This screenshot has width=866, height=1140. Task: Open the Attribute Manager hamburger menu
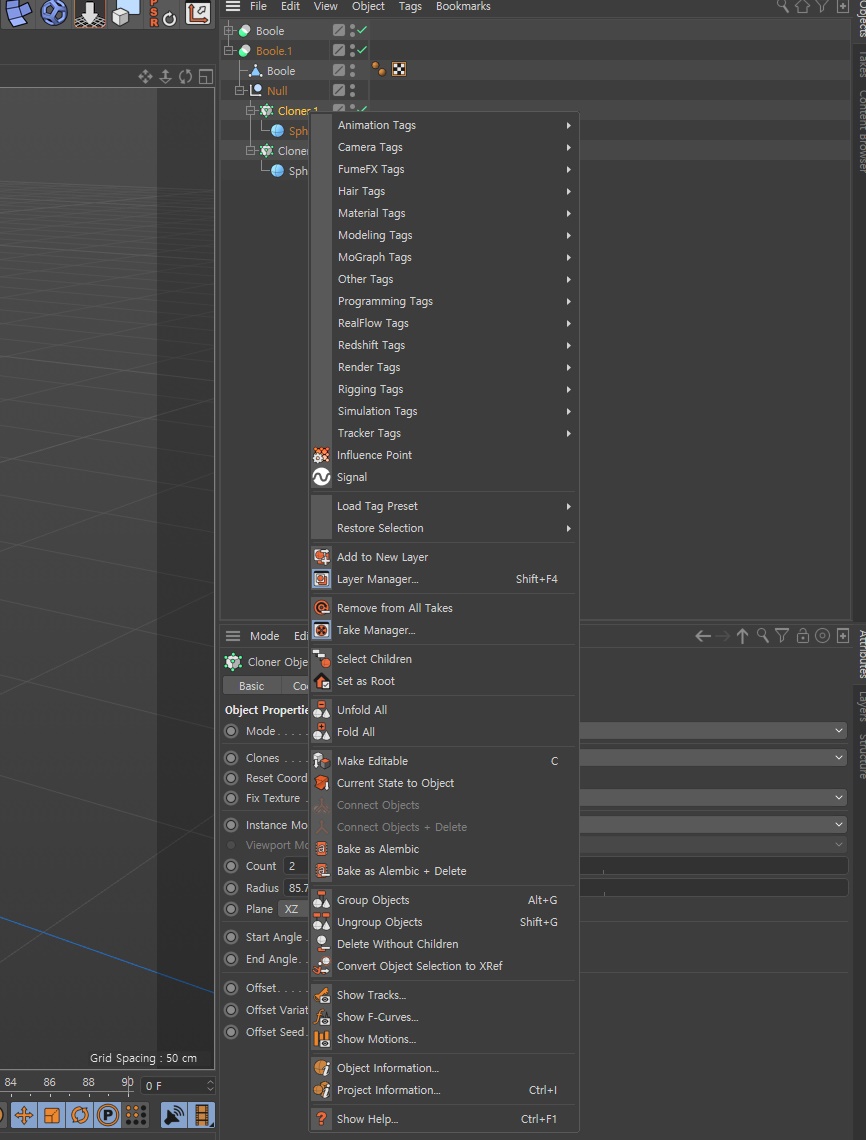(x=233, y=636)
